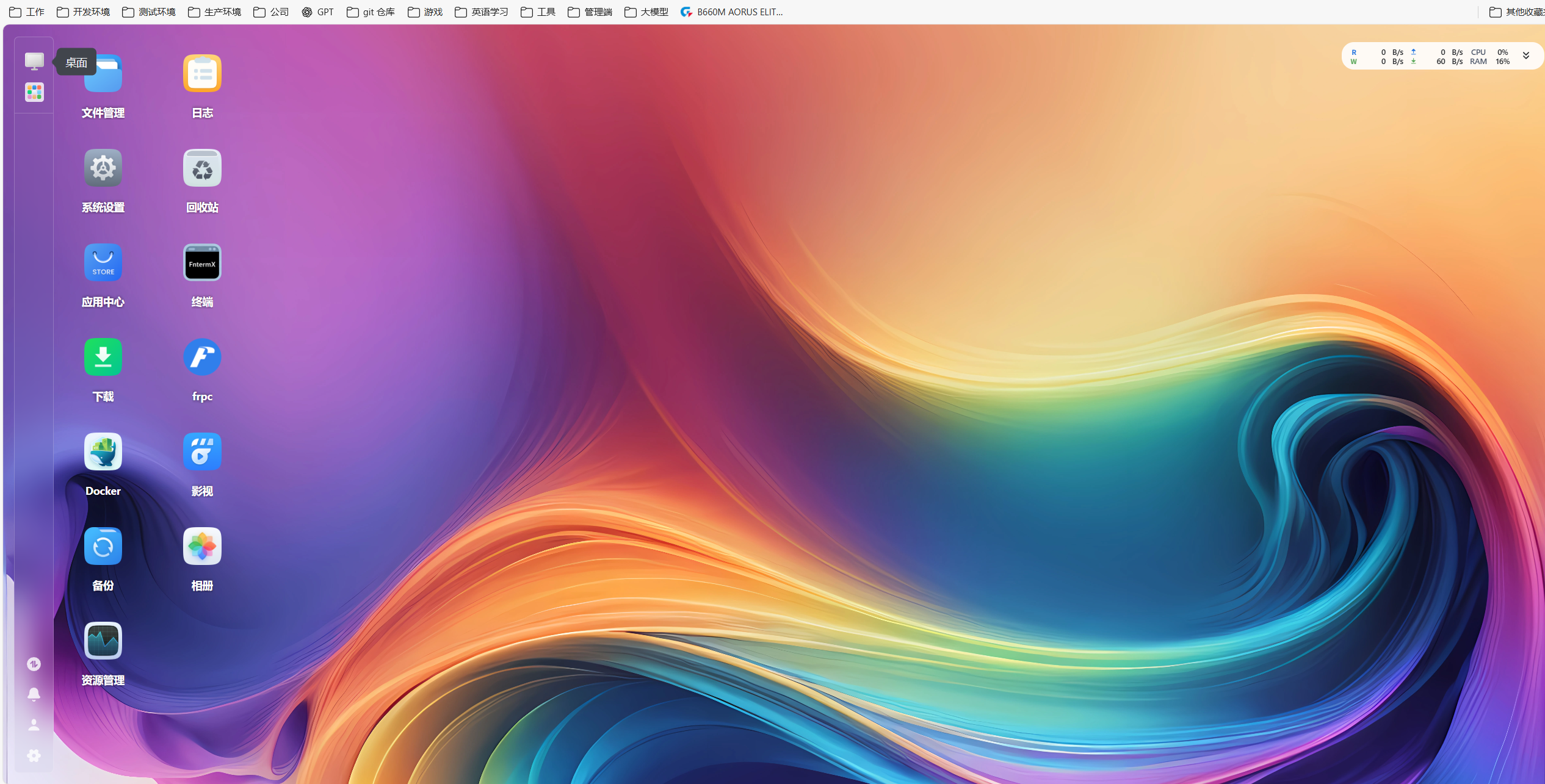Open the frpc application

(201, 357)
